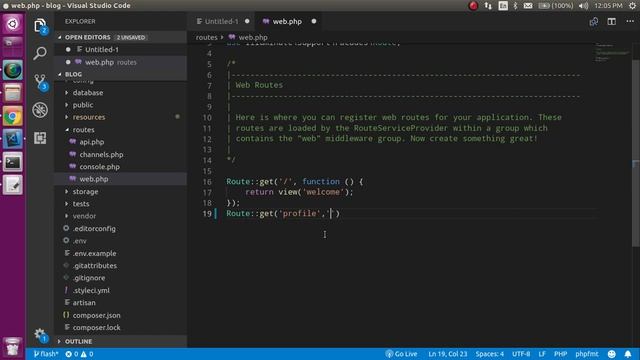Change indentation via Spaces: 4

[489, 354]
